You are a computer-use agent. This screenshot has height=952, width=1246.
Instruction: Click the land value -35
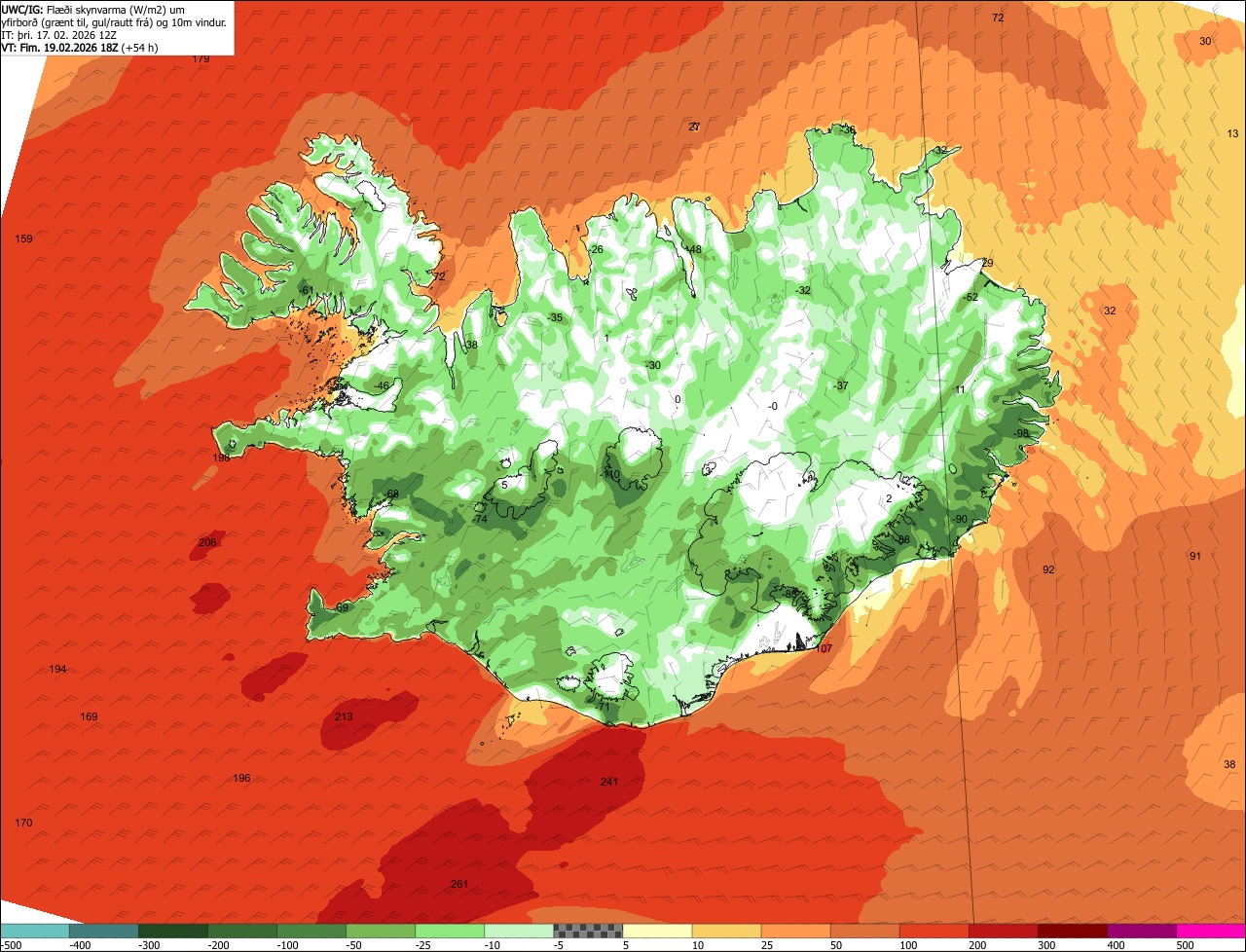click(x=555, y=318)
